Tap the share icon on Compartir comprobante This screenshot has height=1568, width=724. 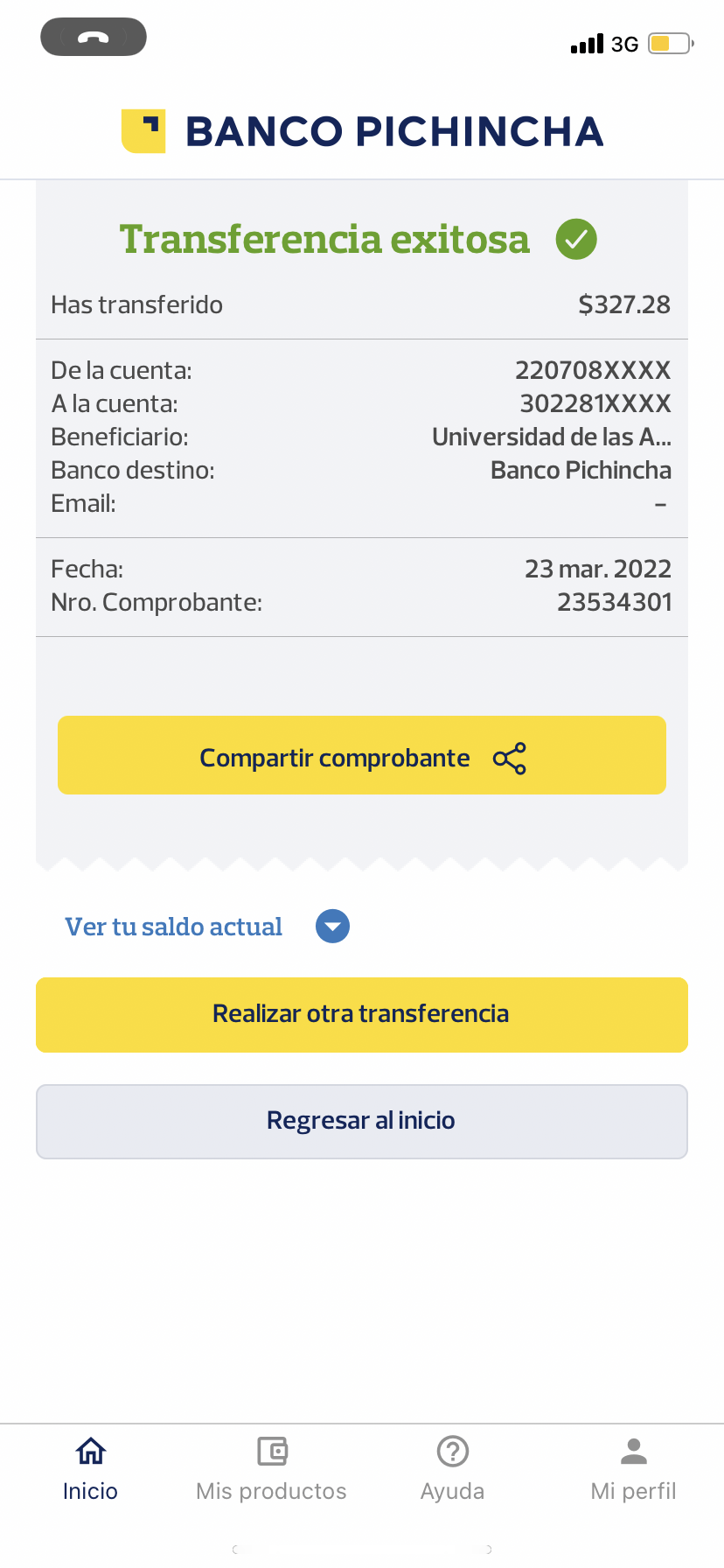click(x=510, y=758)
